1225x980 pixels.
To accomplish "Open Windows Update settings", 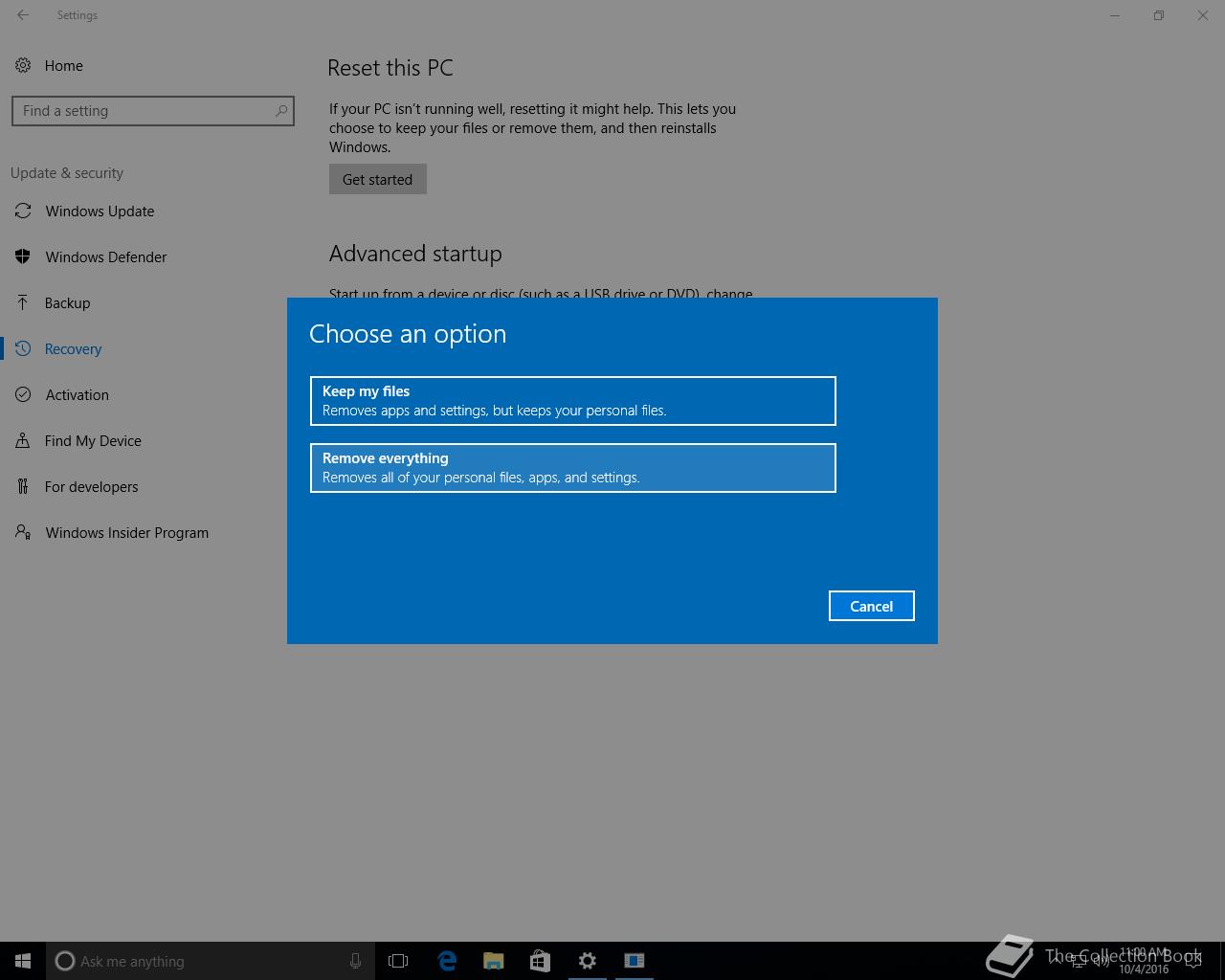I will coord(100,212).
